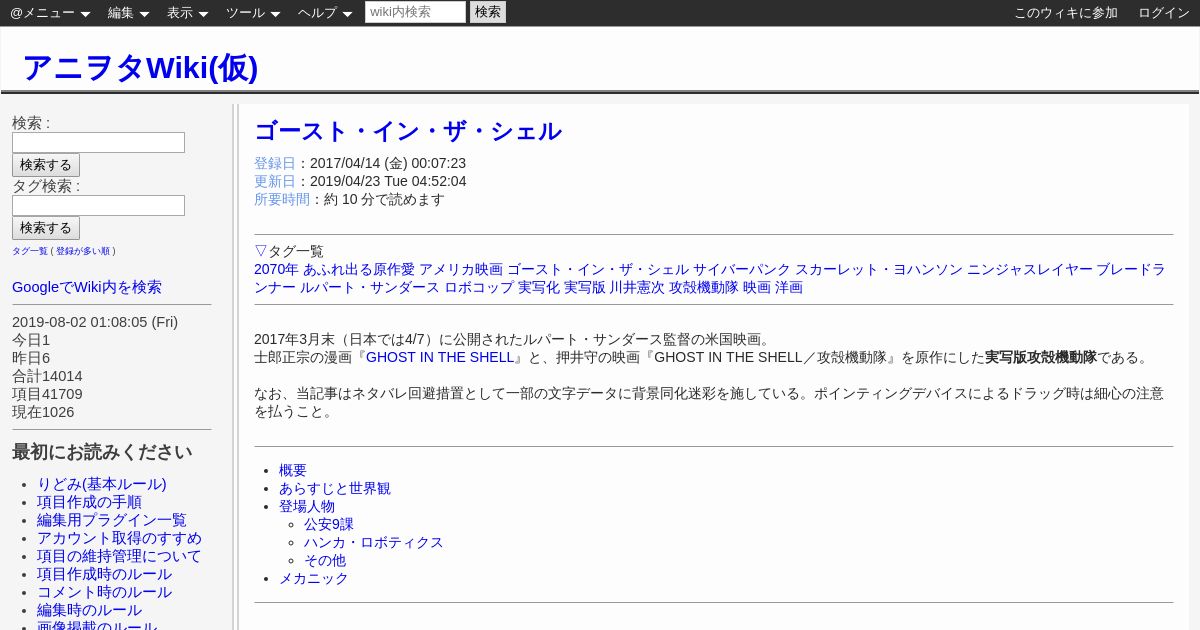Click the サイバーパンク tag
1200x630 pixels.
coord(742,269)
